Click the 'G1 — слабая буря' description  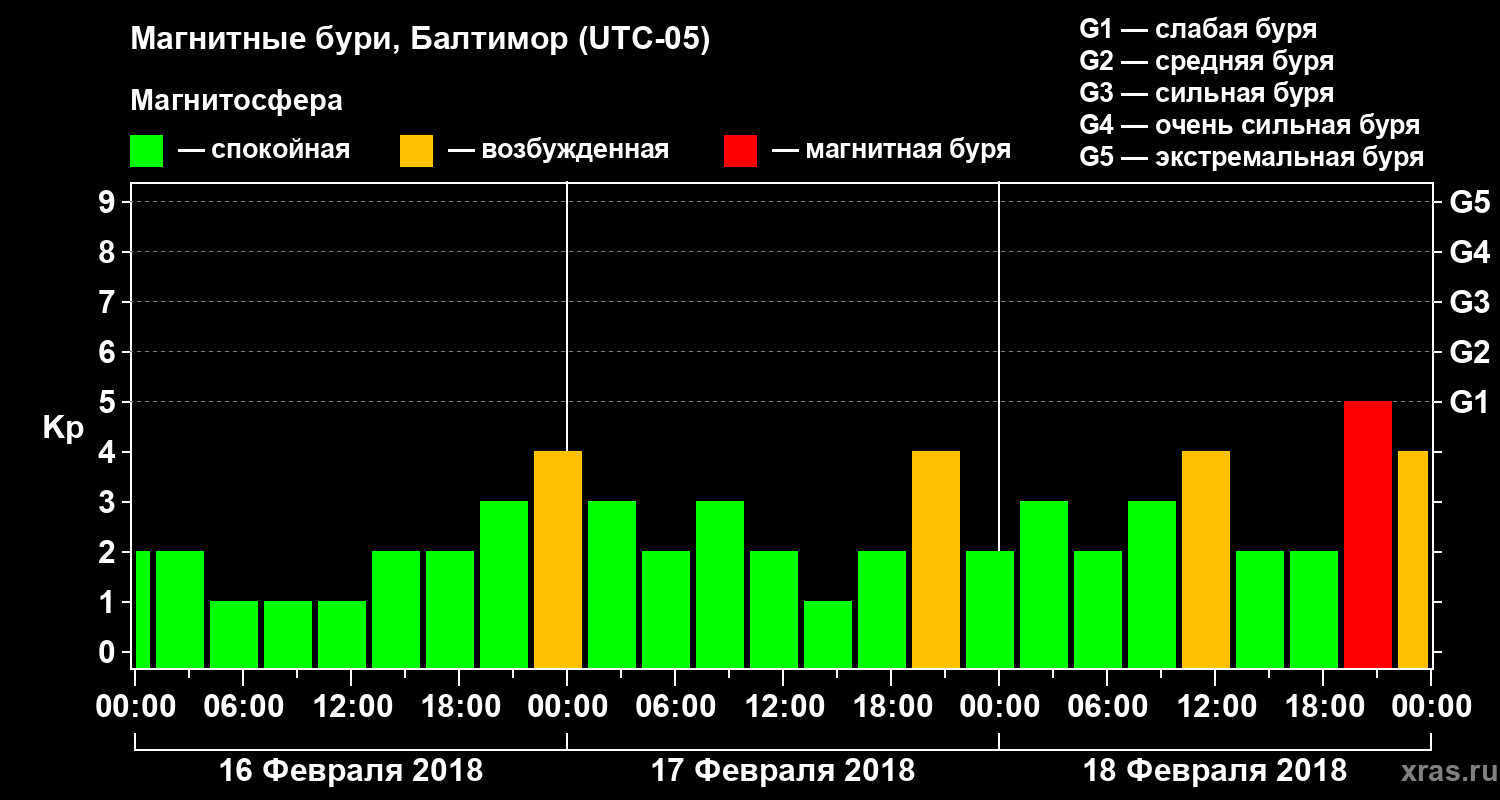(x=1198, y=29)
